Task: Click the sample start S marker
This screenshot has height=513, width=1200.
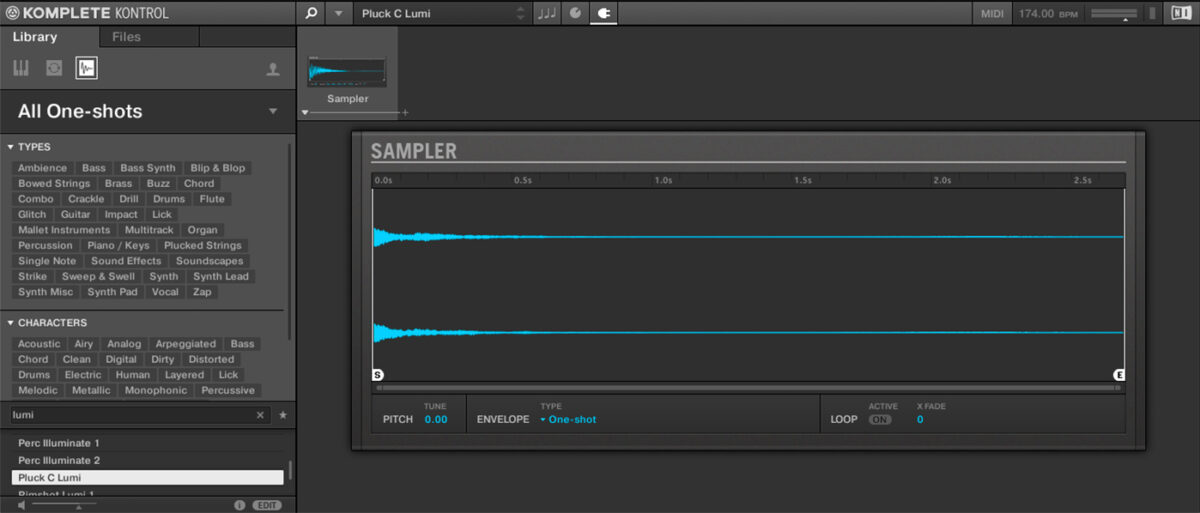Action: click(x=378, y=375)
